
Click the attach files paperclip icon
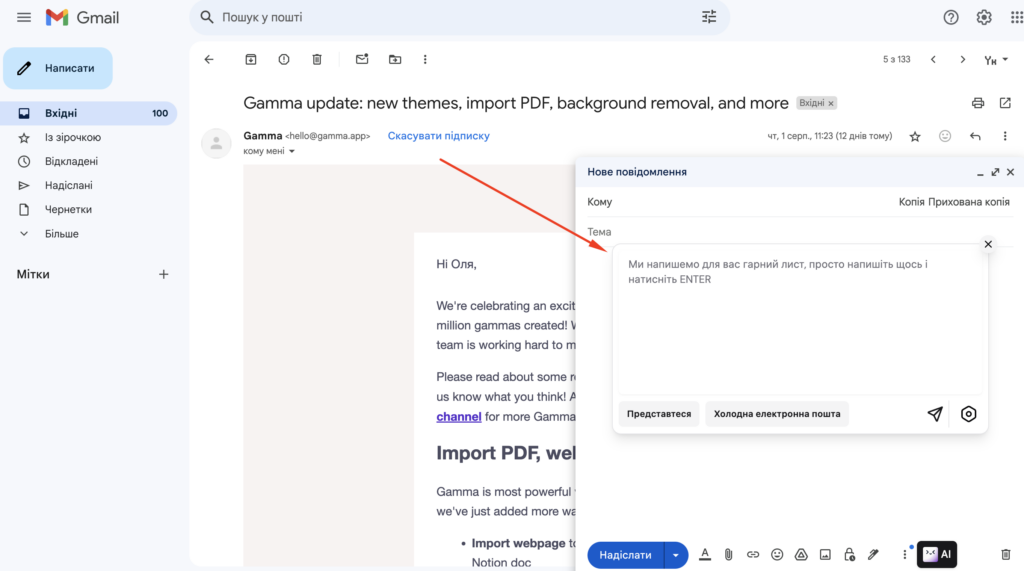(x=729, y=554)
